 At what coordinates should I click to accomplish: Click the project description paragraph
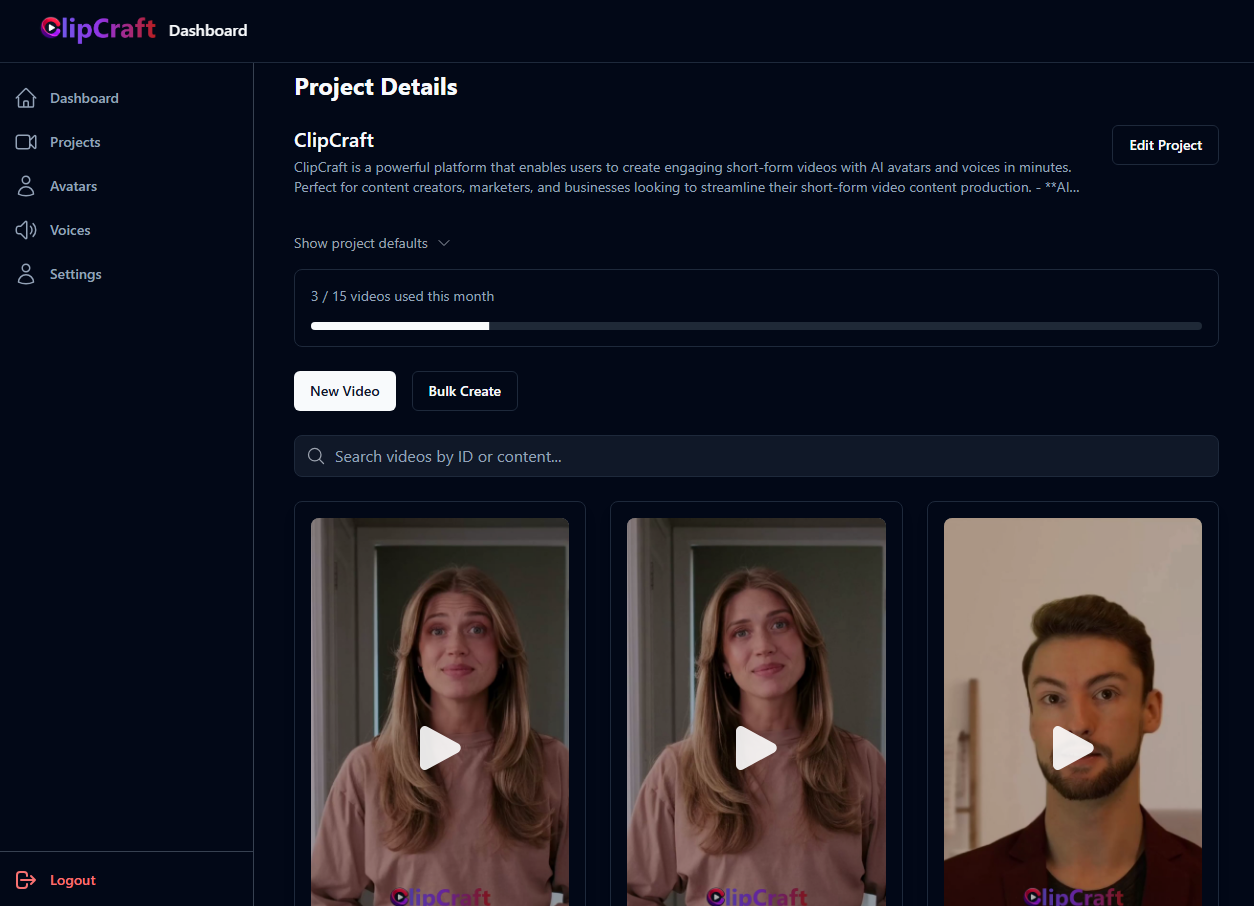click(x=686, y=177)
